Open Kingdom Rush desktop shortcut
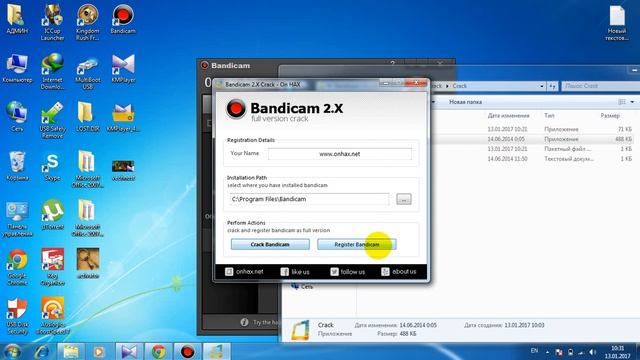 click(x=87, y=22)
